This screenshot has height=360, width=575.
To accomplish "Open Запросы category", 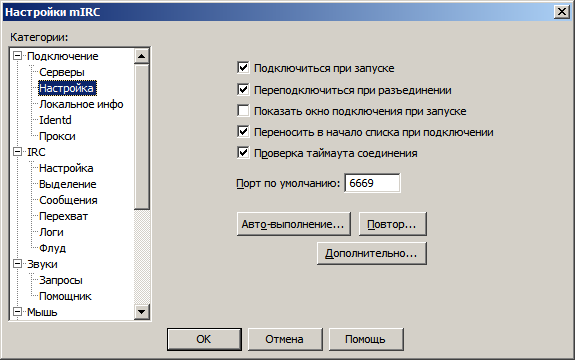I will pyautogui.click(x=61, y=280).
